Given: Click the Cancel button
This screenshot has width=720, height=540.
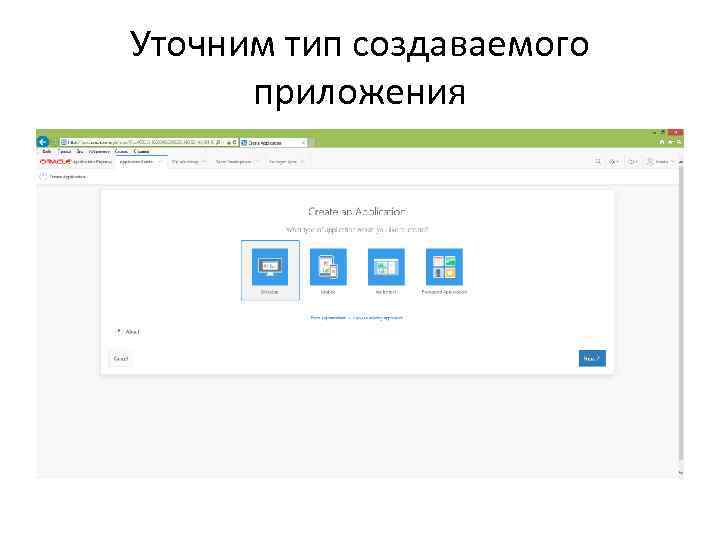Looking at the screenshot, I should 121,359.
